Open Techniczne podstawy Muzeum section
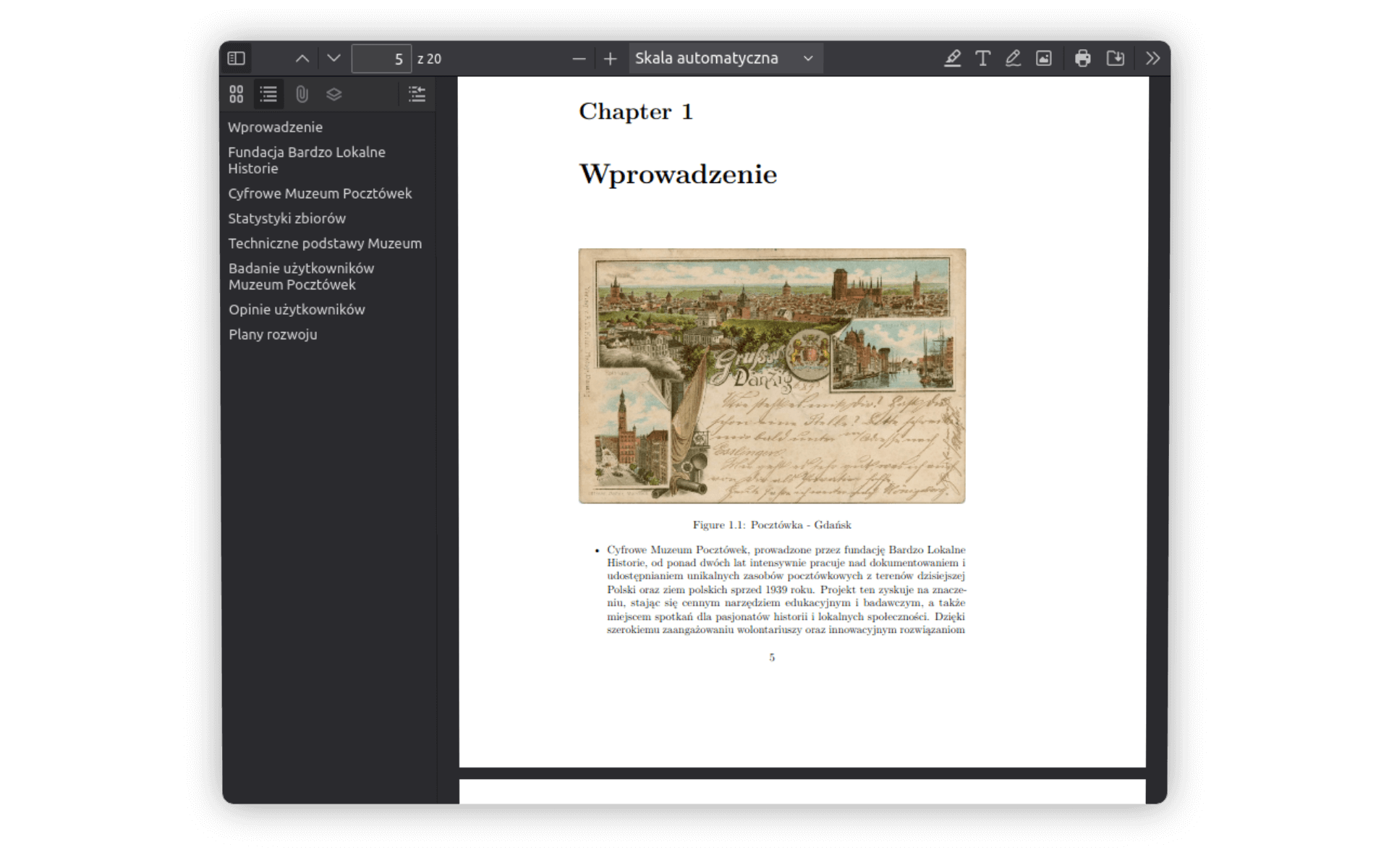 click(x=325, y=244)
